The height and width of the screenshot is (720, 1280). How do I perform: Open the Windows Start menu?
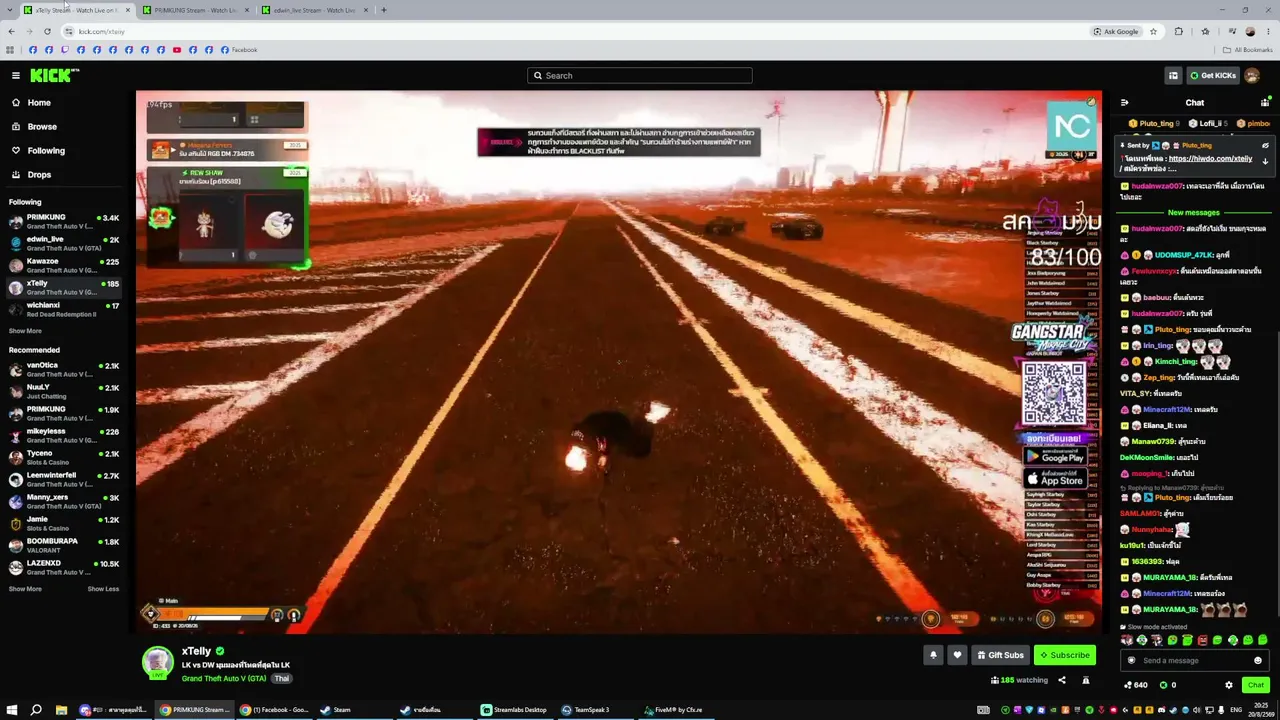point(12,710)
